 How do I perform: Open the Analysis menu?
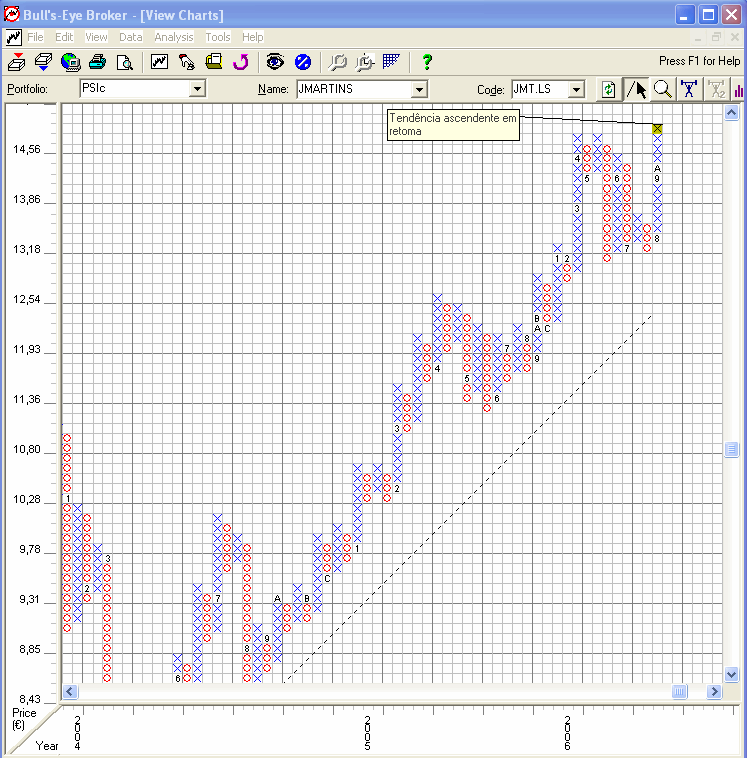(x=174, y=37)
